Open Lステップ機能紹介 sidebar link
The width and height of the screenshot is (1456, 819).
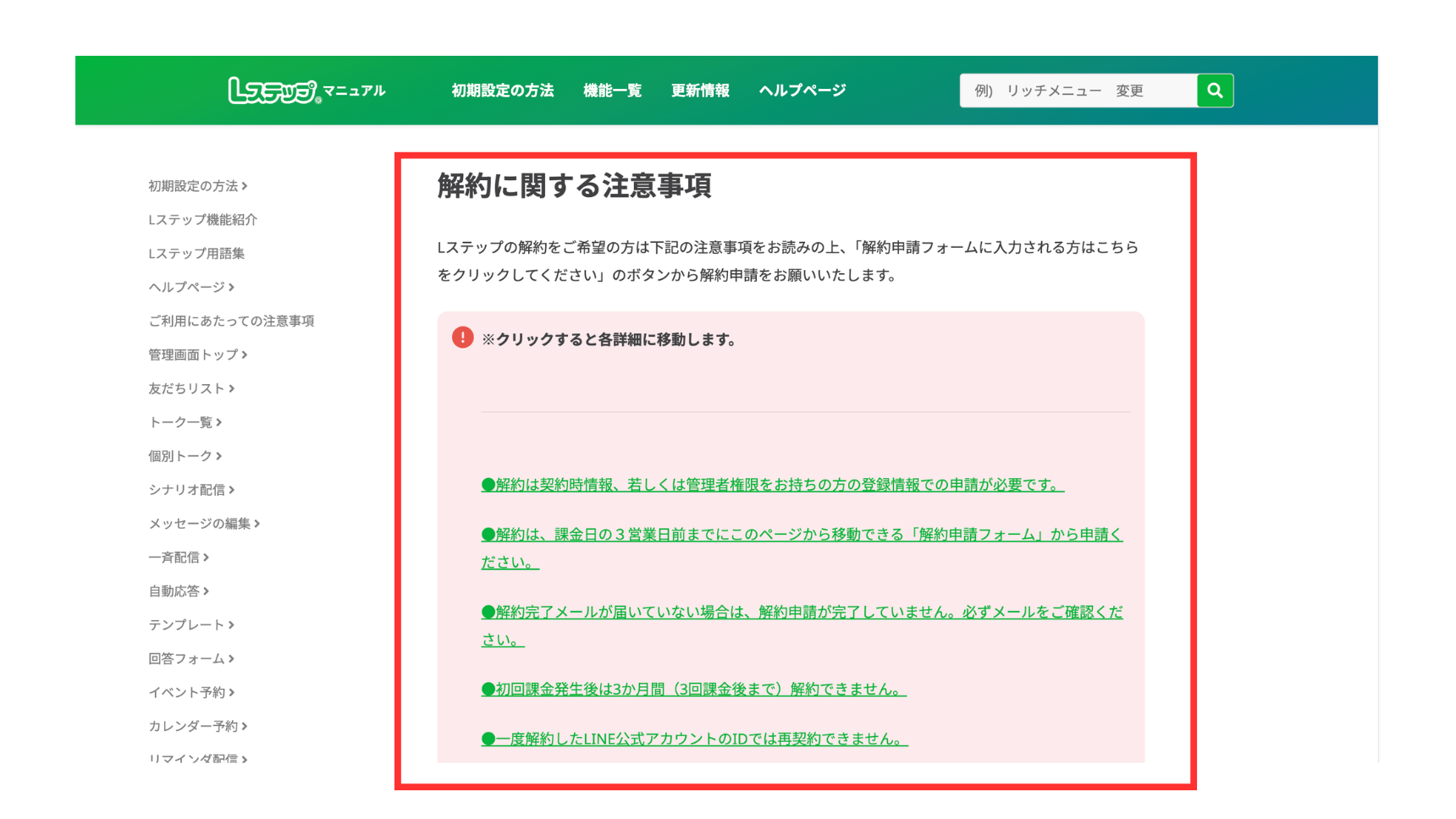click(x=202, y=220)
